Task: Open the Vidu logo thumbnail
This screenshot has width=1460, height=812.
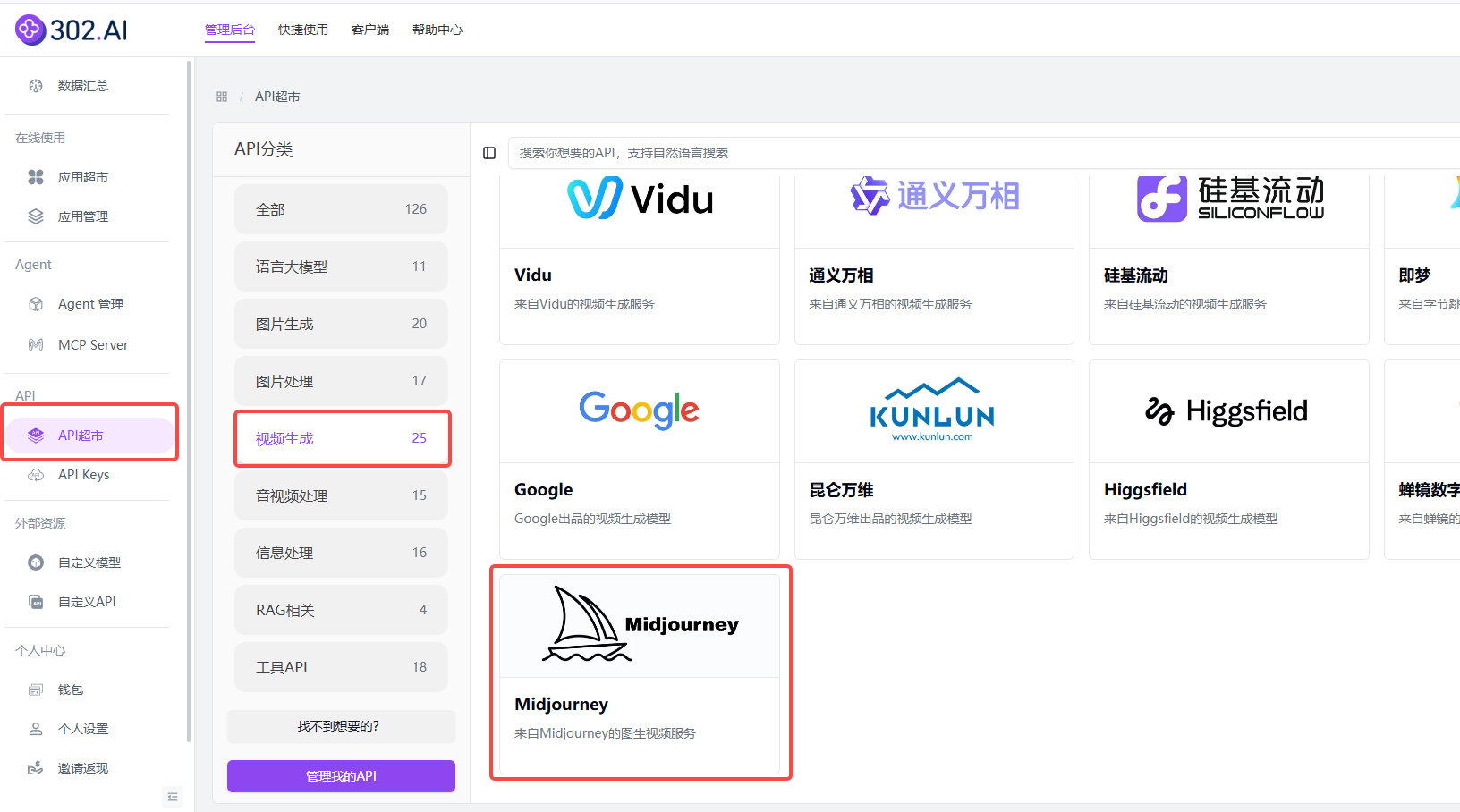Action: pyautogui.click(x=640, y=199)
